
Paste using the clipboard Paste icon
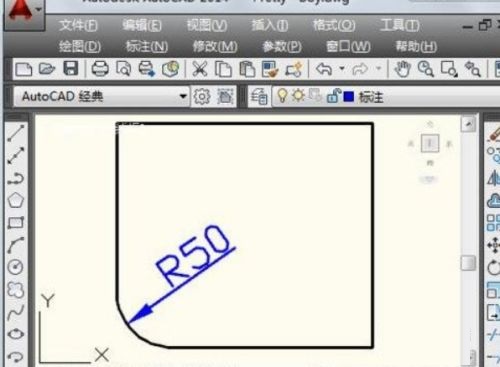[x=247, y=69]
